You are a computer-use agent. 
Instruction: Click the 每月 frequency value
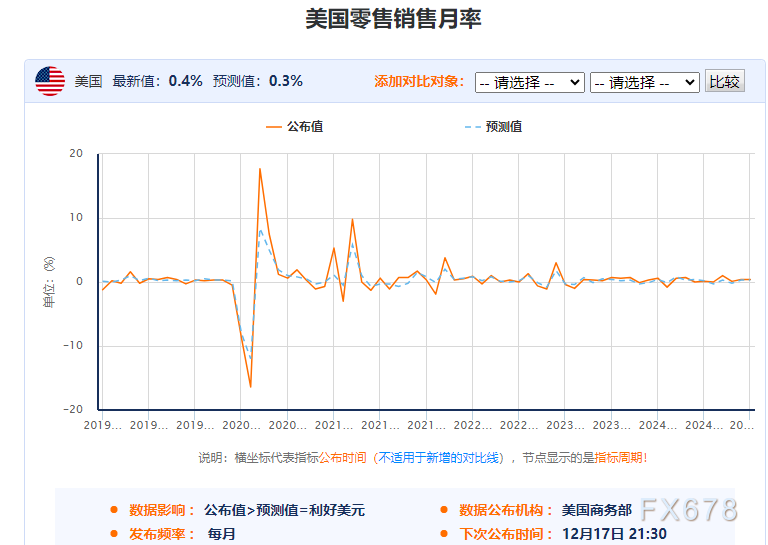point(221,534)
